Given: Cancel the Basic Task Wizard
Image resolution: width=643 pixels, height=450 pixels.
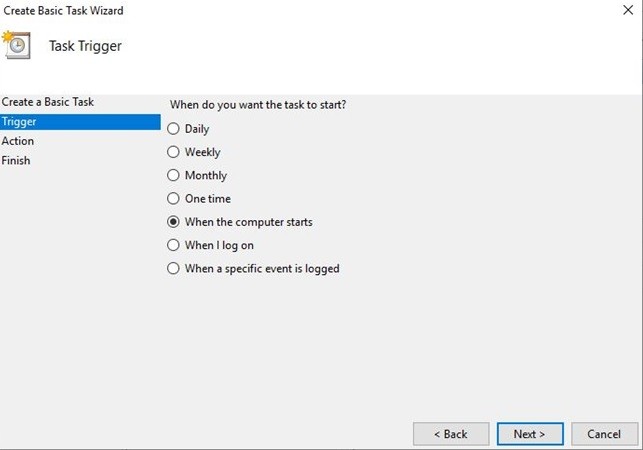Looking at the screenshot, I should [604, 434].
